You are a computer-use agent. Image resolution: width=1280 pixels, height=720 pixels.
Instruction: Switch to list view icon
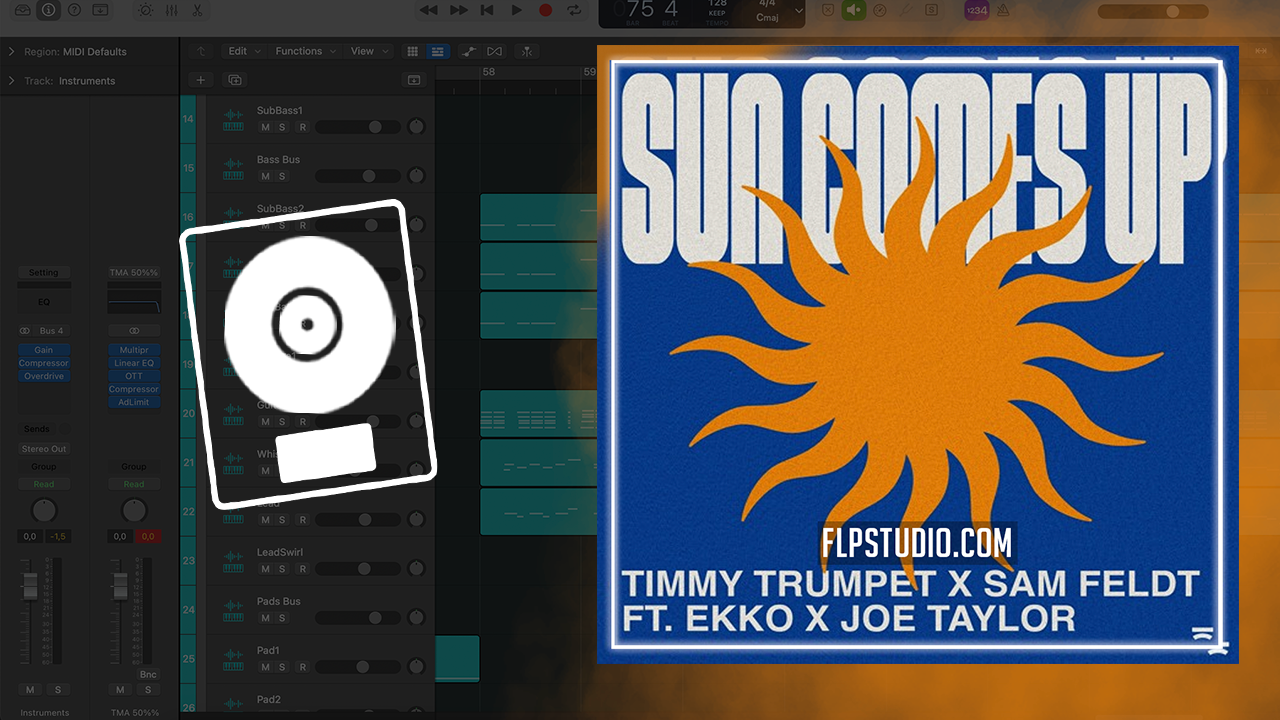437,51
